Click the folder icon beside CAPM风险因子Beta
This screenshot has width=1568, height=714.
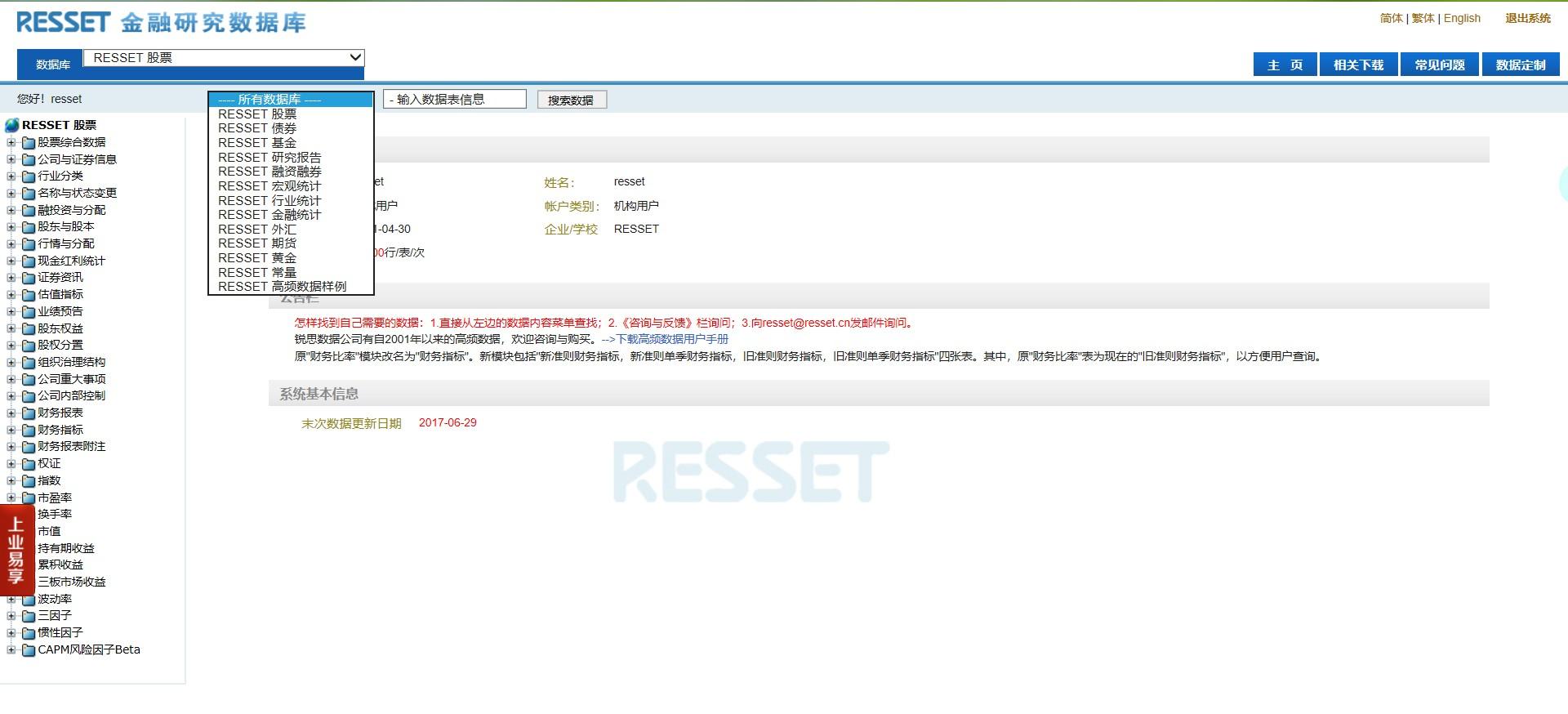pos(29,650)
